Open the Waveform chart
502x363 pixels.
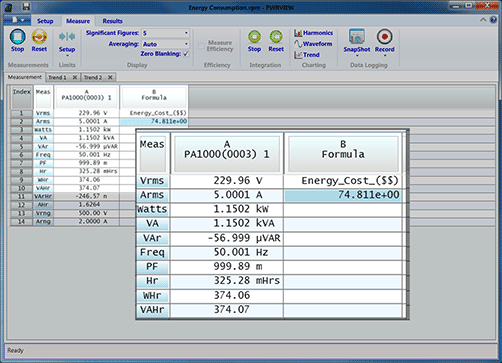click(x=313, y=44)
